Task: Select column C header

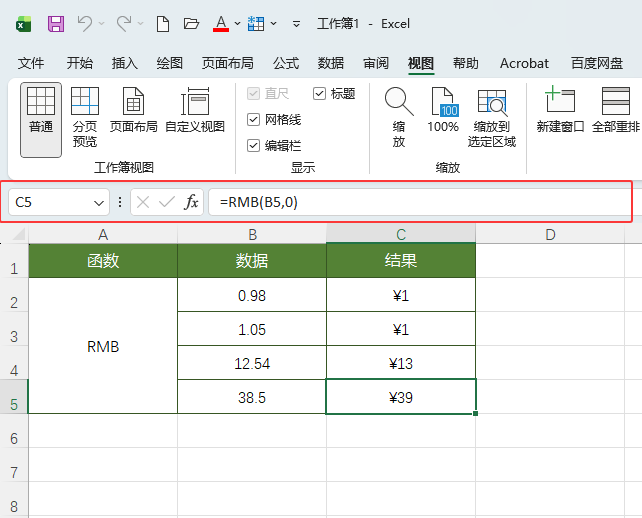Action: (401, 235)
